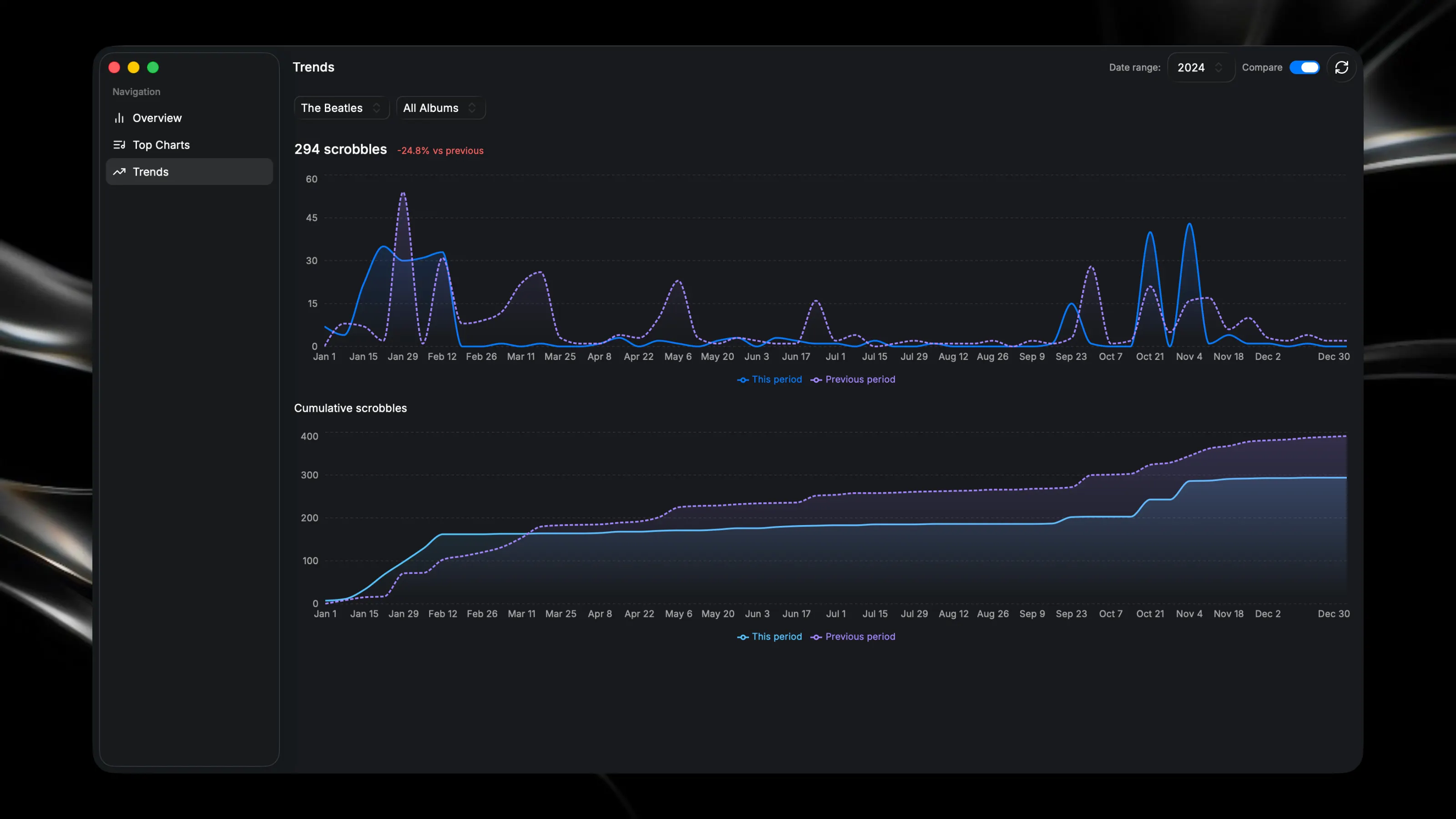Image resolution: width=1456 pixels, height=819 pixels.
Task: Toggle This period in upper chart legend
Action: click(769, 379)
